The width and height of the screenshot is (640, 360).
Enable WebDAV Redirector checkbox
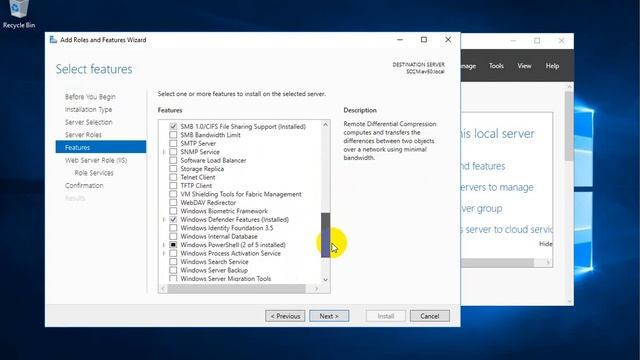click(x=173, y=202)
